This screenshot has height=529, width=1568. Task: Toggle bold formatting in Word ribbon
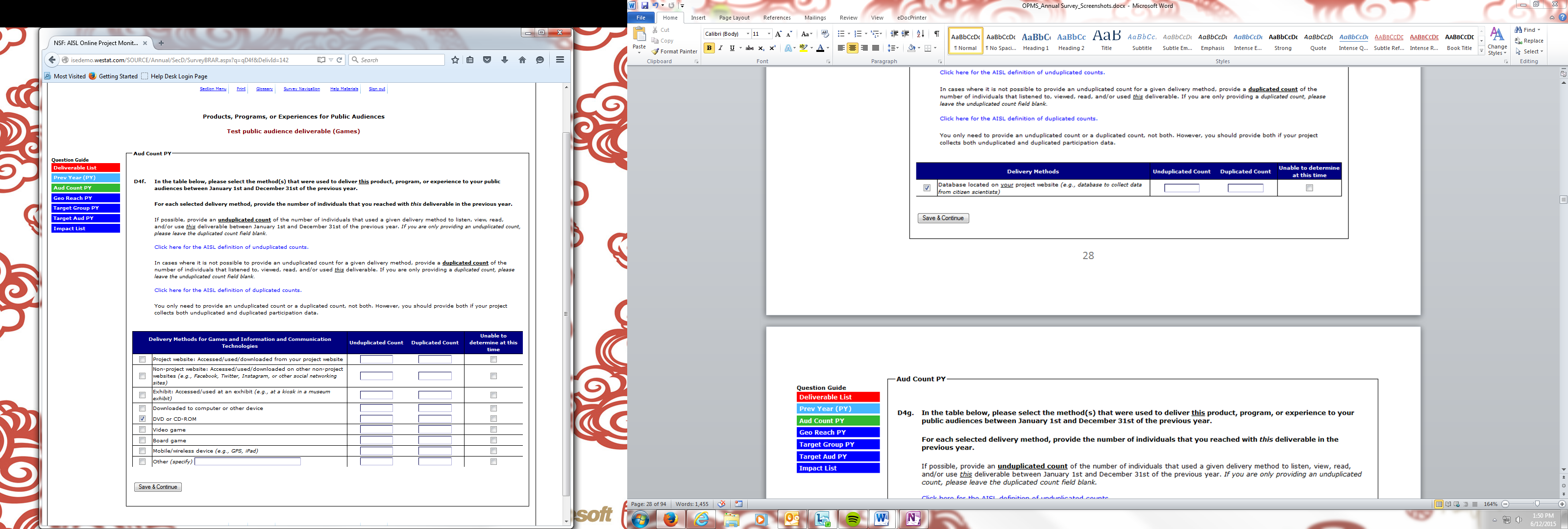(709, 48)
